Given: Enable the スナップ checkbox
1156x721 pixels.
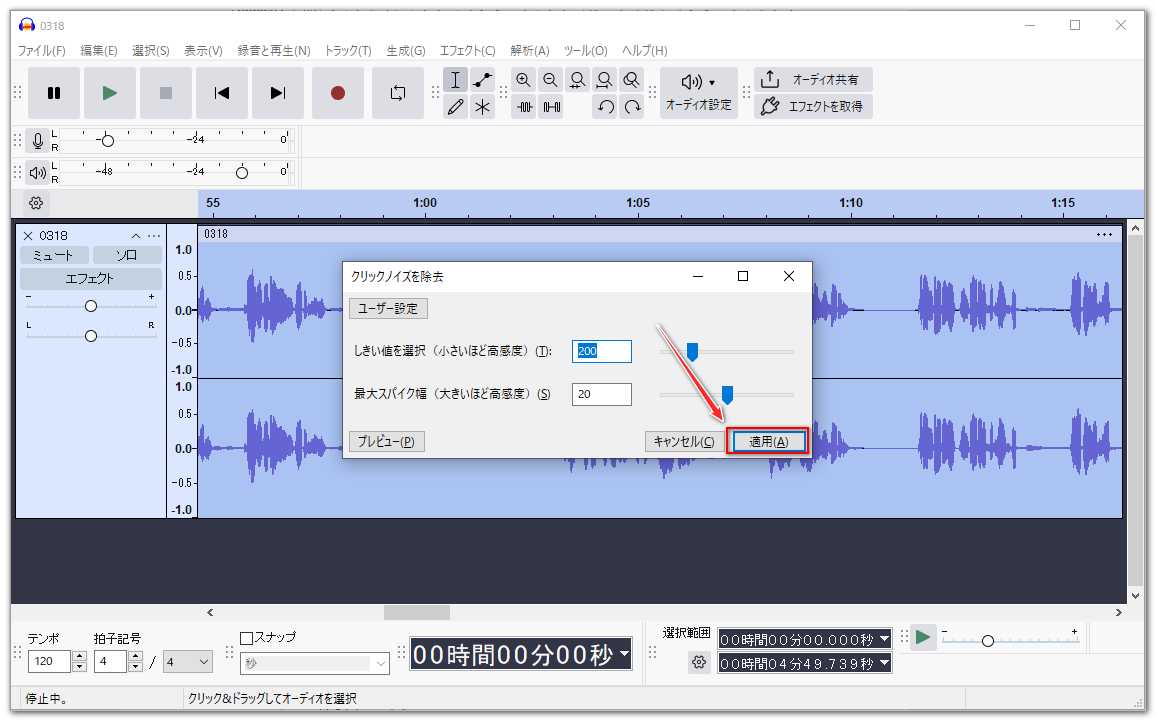Looking at the screenshot, I should click(x=247, y=637).
